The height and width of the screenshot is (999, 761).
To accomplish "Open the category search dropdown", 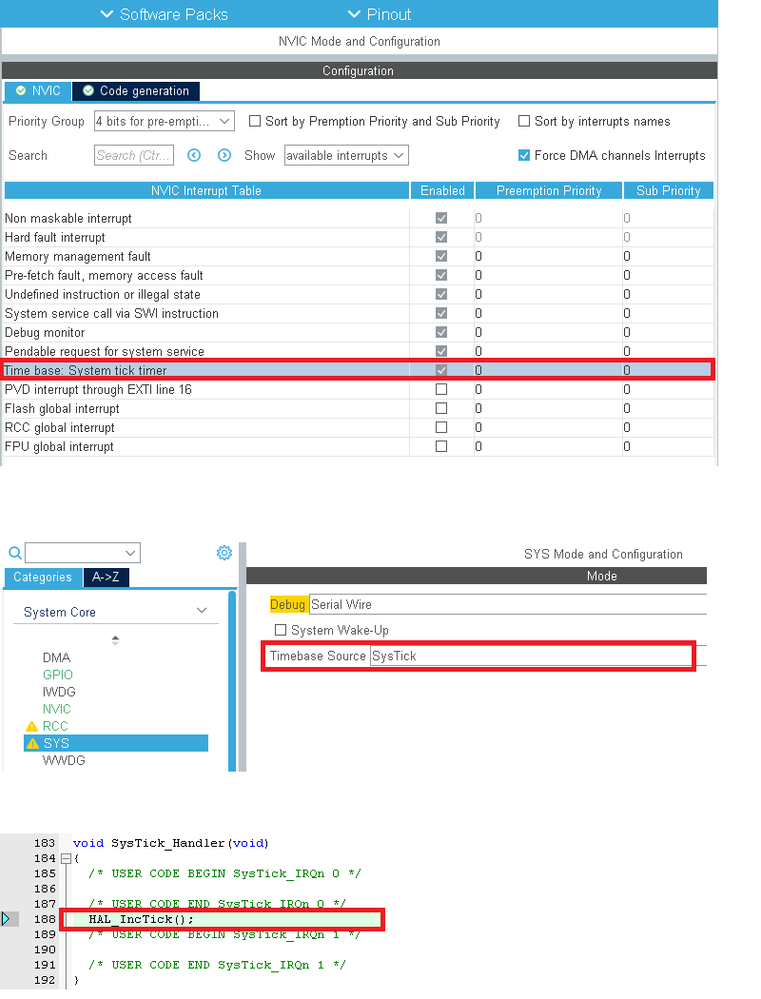I will [83, 552].
